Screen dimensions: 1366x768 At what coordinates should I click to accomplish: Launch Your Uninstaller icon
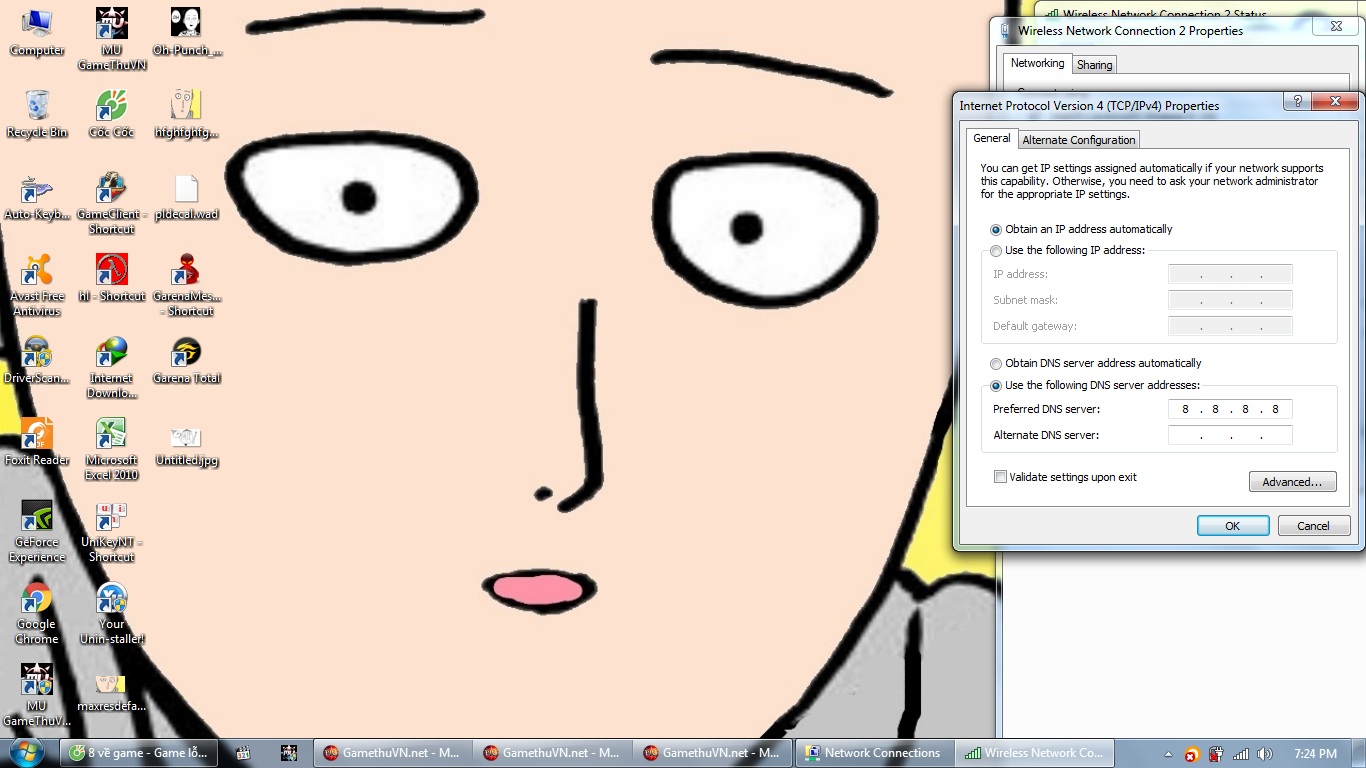pyautogui.click(x=111, y=614)
